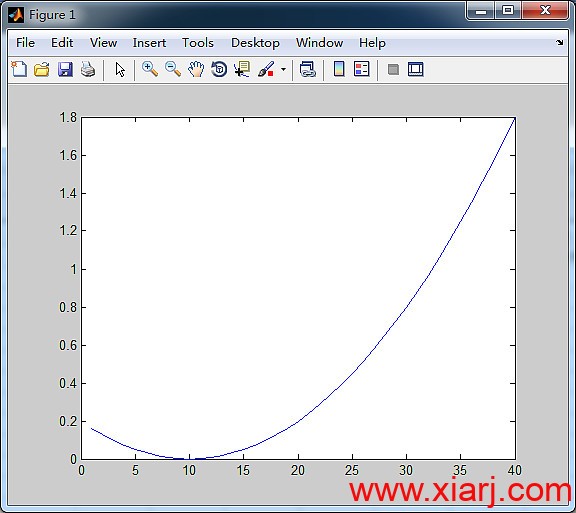Activate the Zoom In magnifier
Screen dimensions: 576x513
[150, 69]
